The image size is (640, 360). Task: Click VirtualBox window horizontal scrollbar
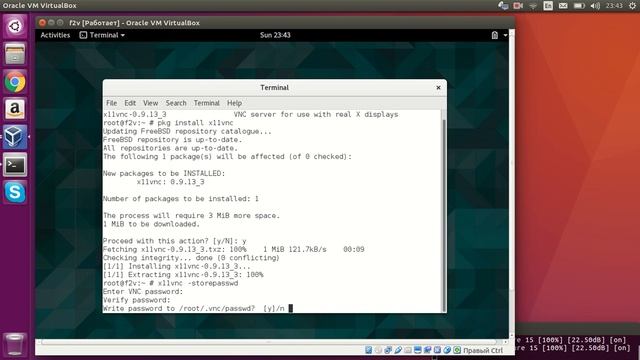click(x=269, y=342)
